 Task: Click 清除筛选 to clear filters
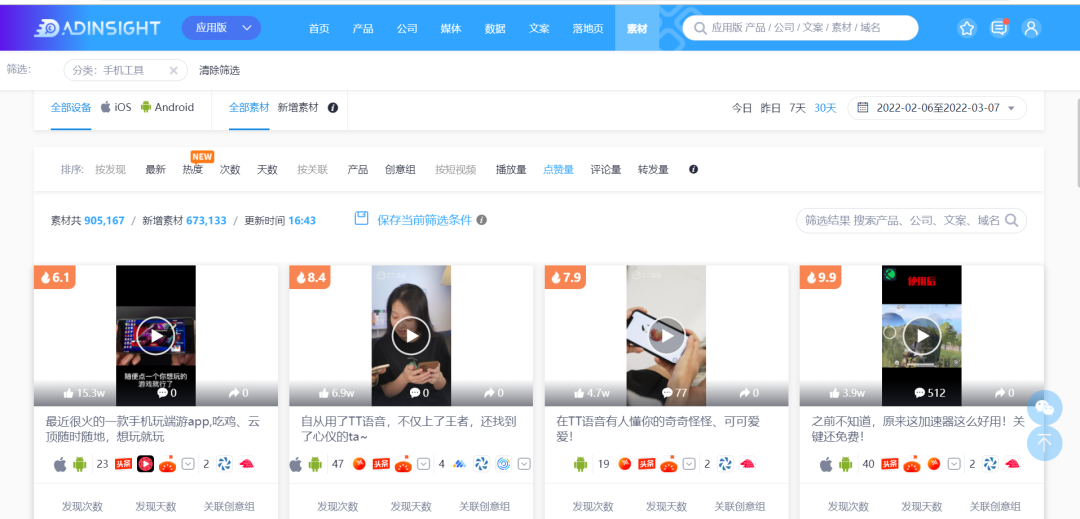(219, 70)
